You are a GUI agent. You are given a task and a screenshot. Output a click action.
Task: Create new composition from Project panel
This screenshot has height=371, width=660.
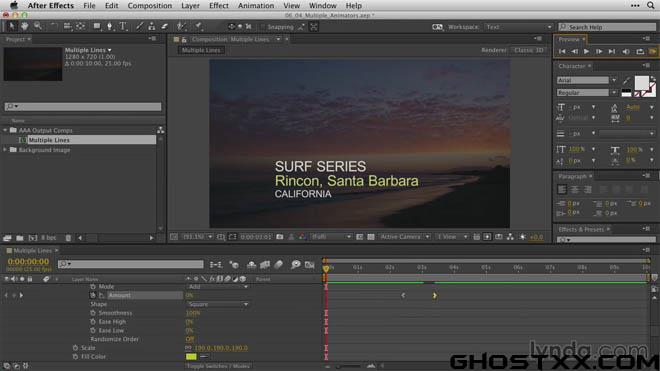pyautogui.click(x=32, y=238)
